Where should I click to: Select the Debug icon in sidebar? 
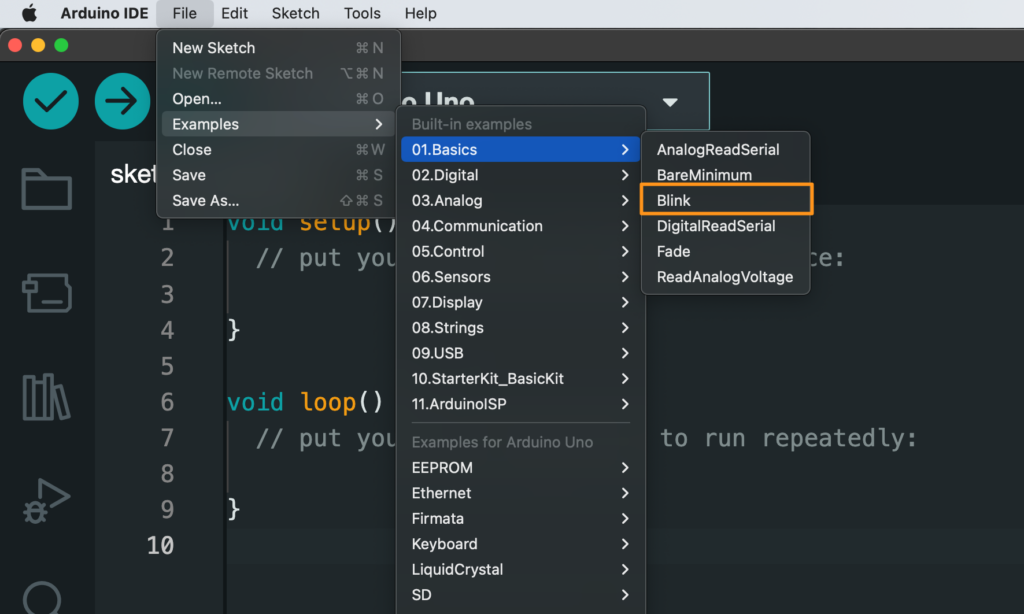click(45, 500)
